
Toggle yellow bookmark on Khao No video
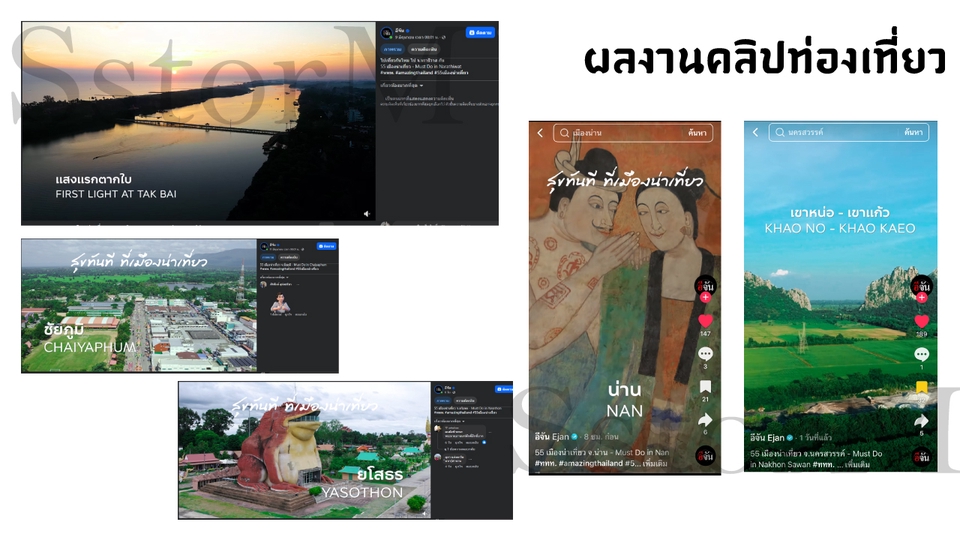click(x=922, y=387)
